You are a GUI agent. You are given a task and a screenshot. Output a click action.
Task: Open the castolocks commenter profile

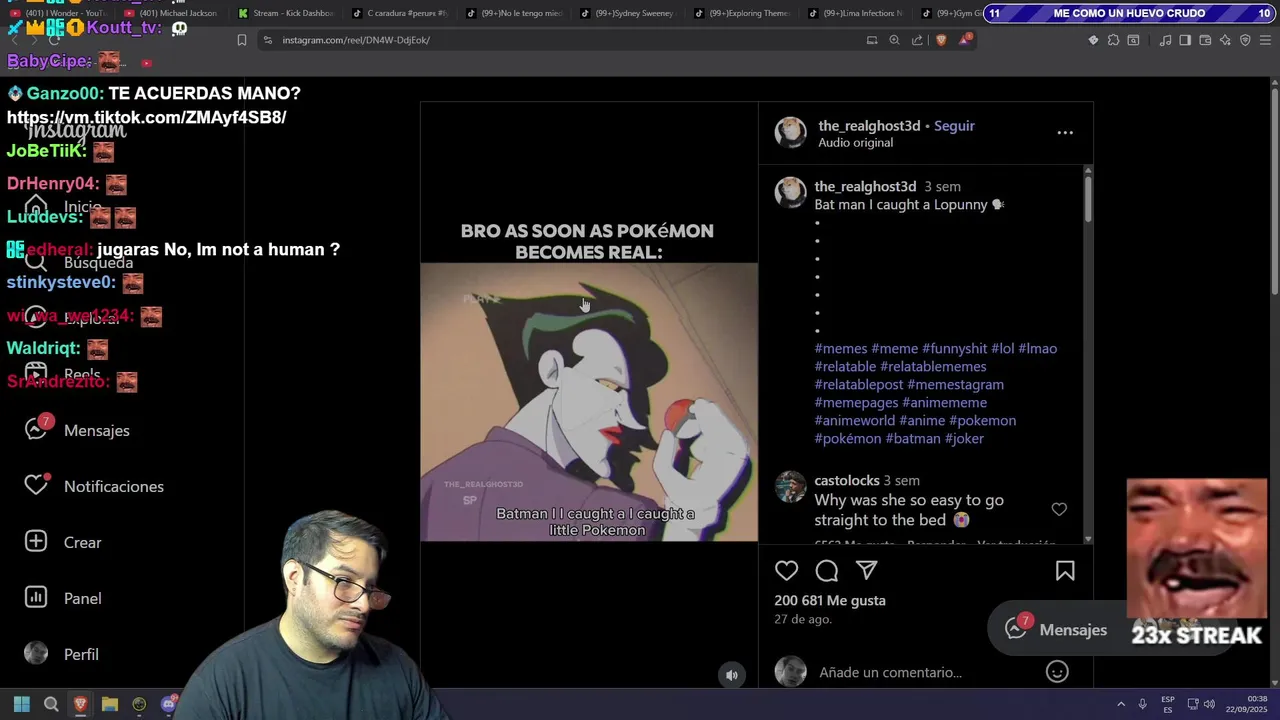(x=846, y=481)
